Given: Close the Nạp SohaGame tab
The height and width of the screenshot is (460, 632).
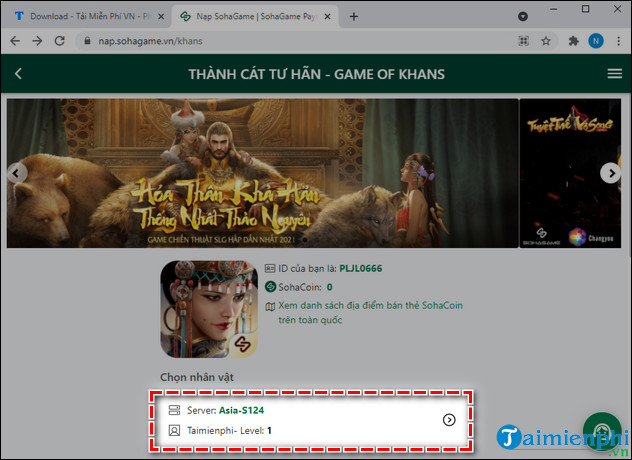Looking at the screenshot, I should 327,17.
